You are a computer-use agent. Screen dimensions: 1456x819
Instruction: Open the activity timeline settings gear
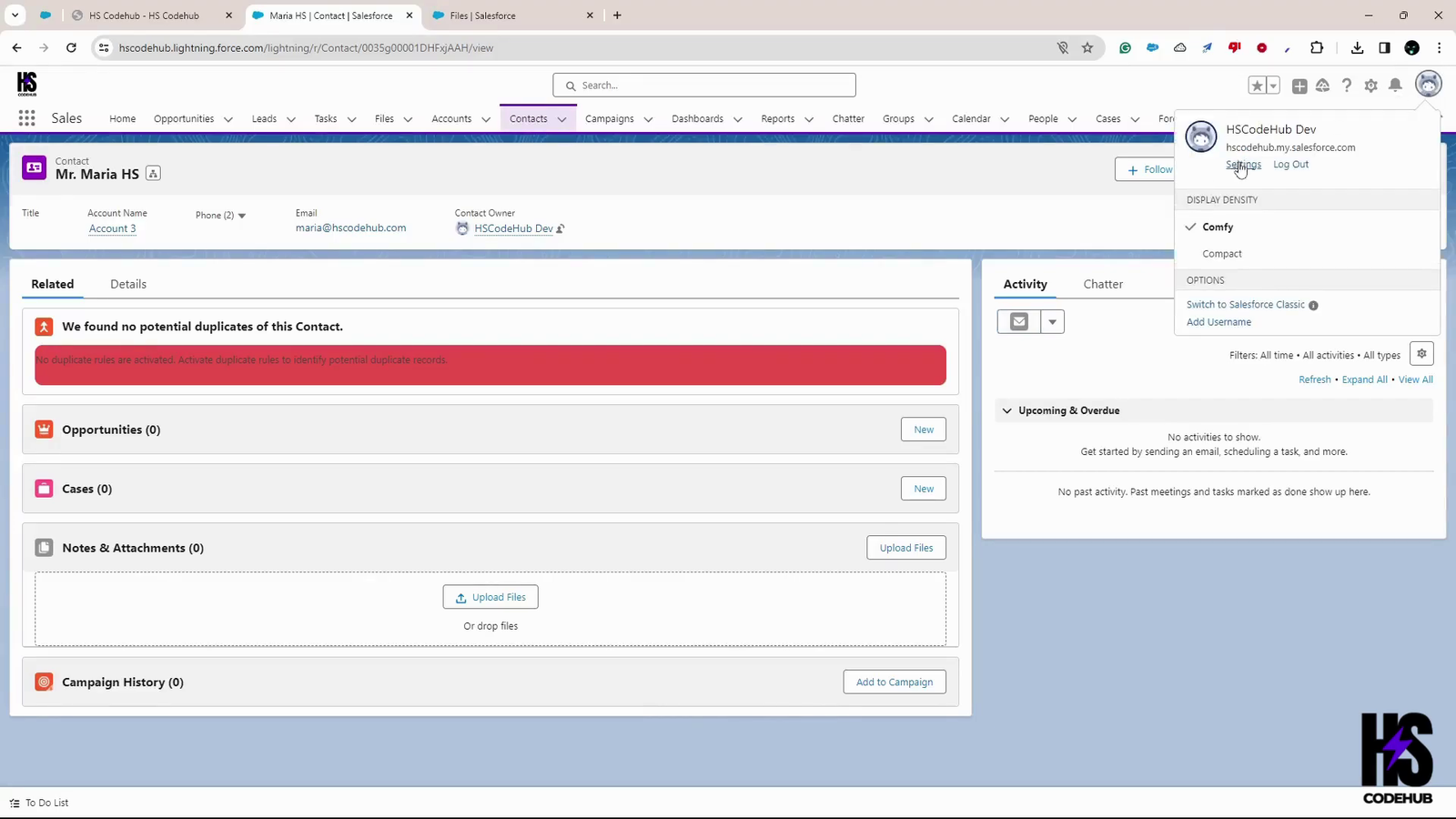[x=1421, y=354]
